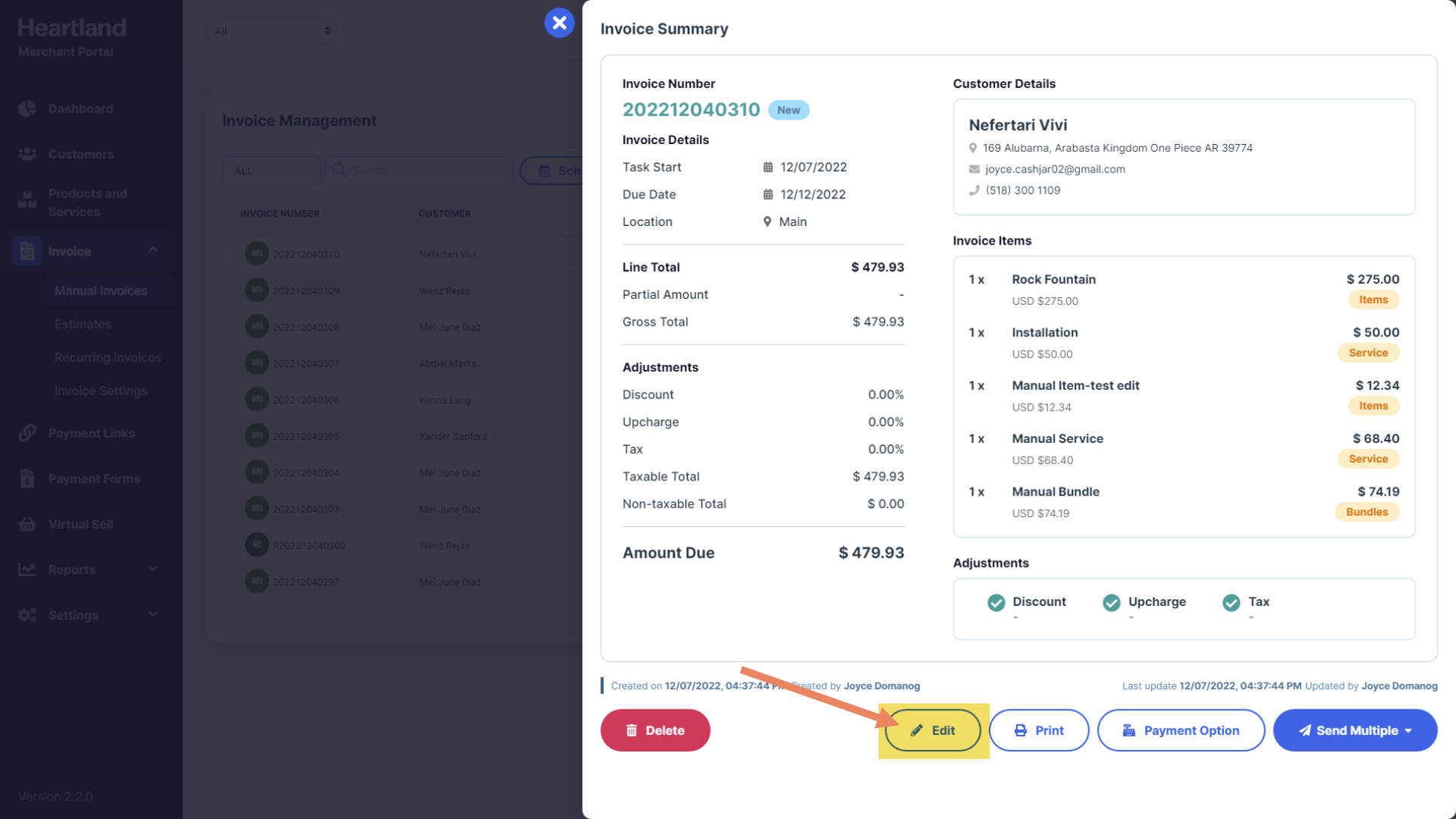Click the Products and Services icon
Viewport: 1456px width, 819px height.
pyautogui.click(x=27, y=201)
